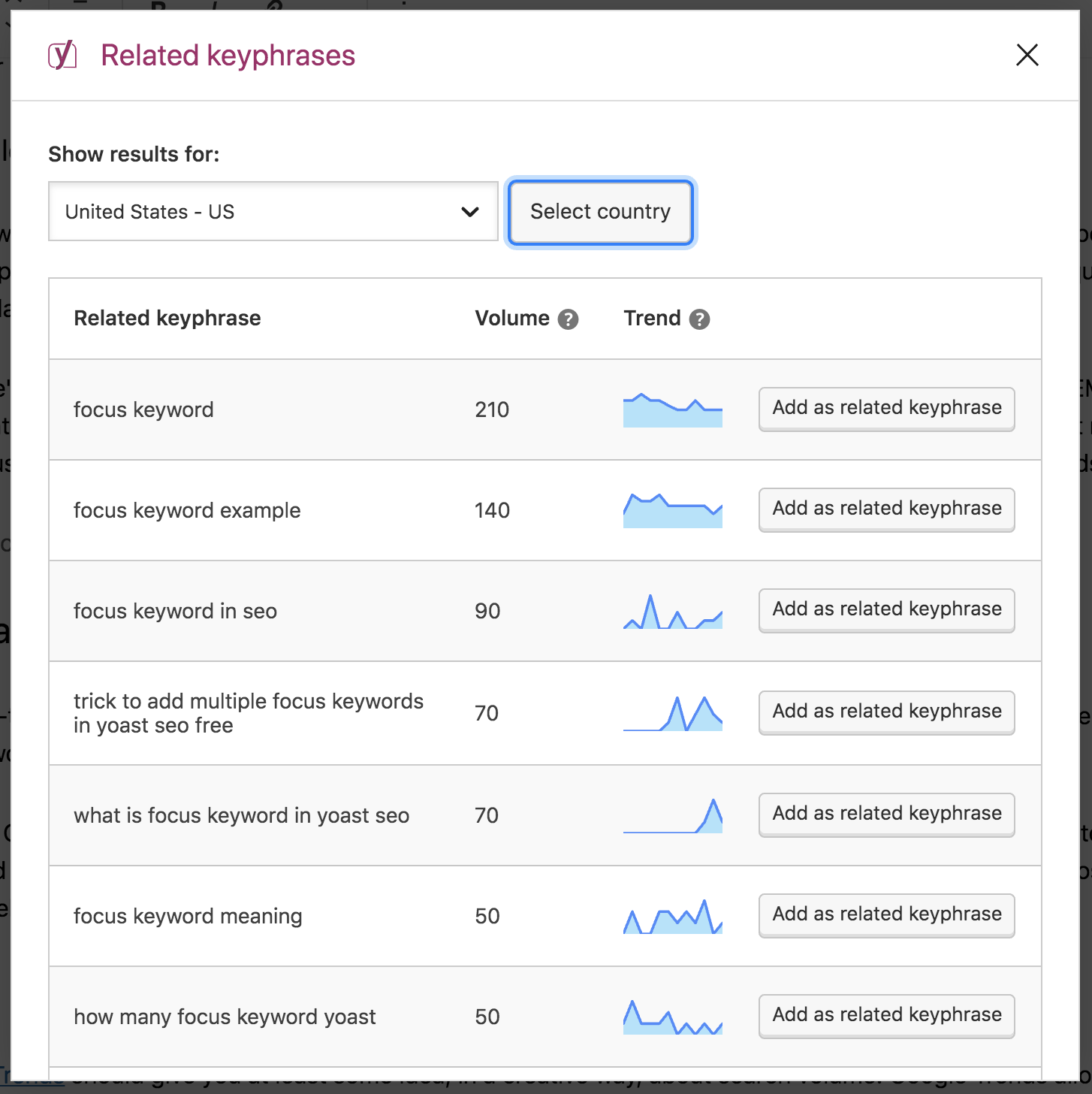Add 'focus keyword' as related keyphrase

point(886,408)
